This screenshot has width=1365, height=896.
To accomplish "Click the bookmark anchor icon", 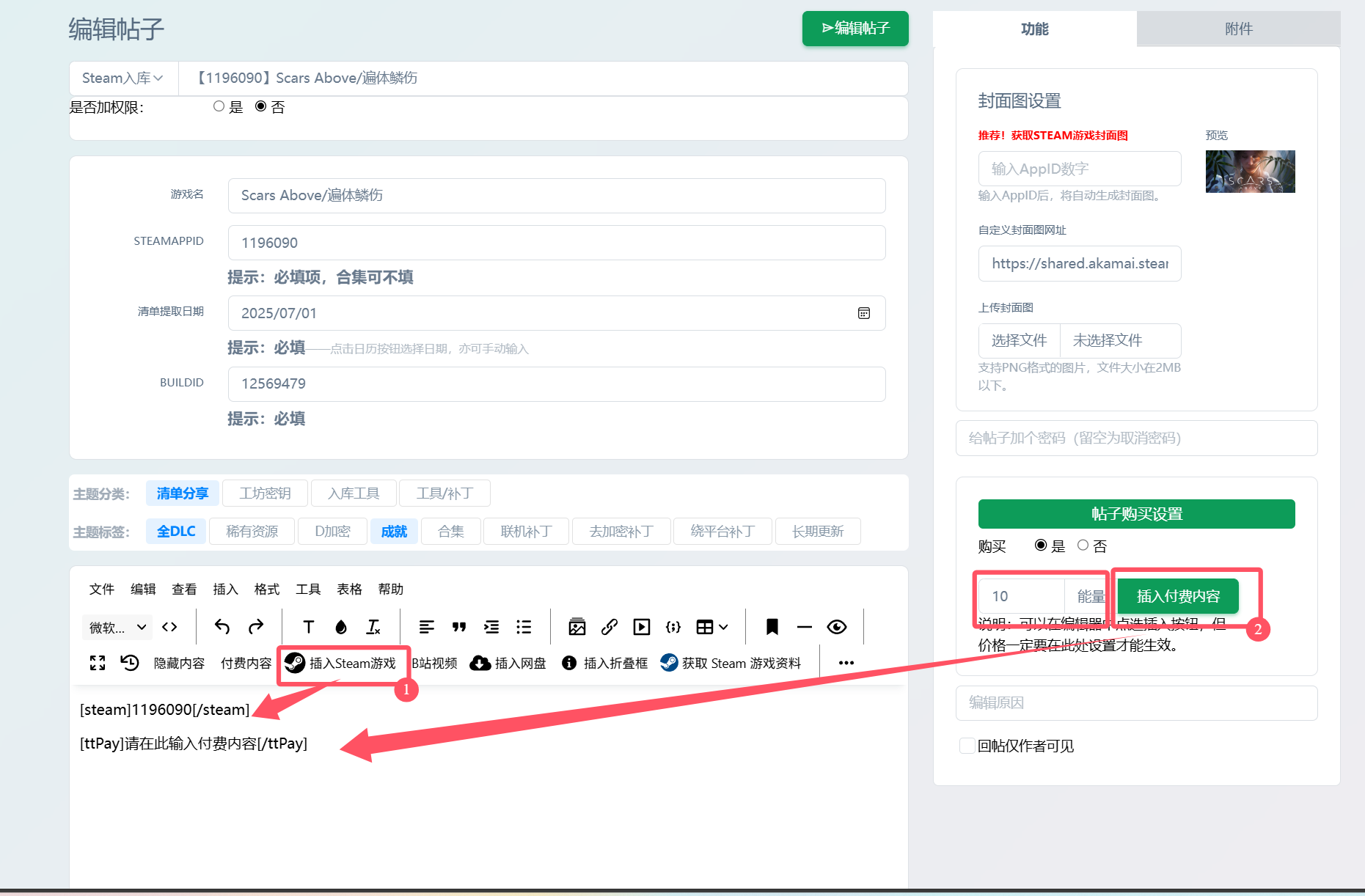I will click(x=772, y=627).
